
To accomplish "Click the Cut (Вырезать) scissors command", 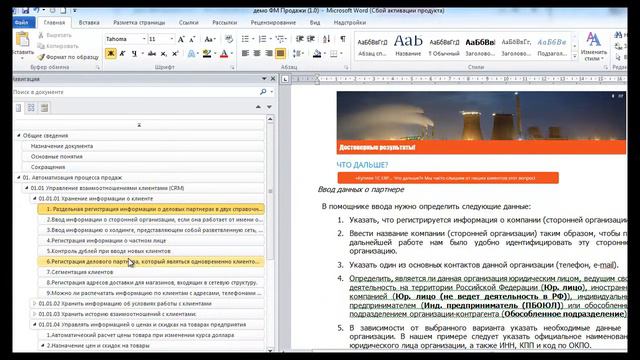I will coord(55,36).
